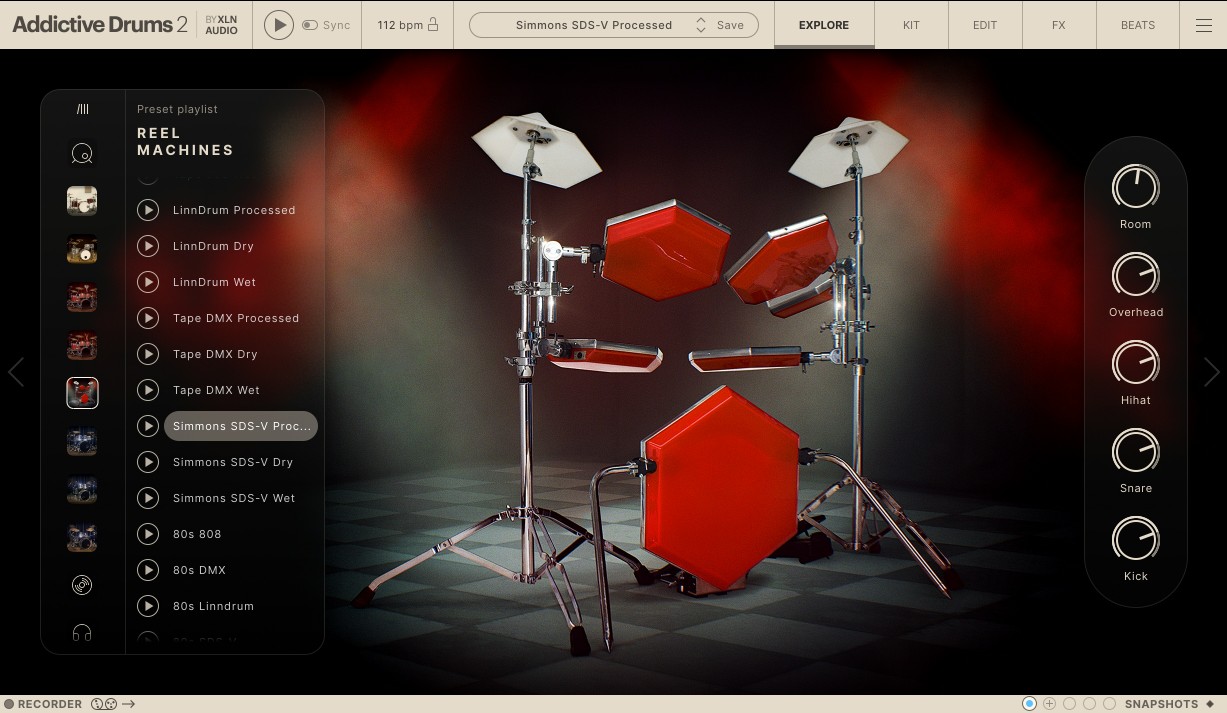Select the Simmons SDS-V Wet preset name
Viewport: 1227px width, 713px height.
pos(234,498)
